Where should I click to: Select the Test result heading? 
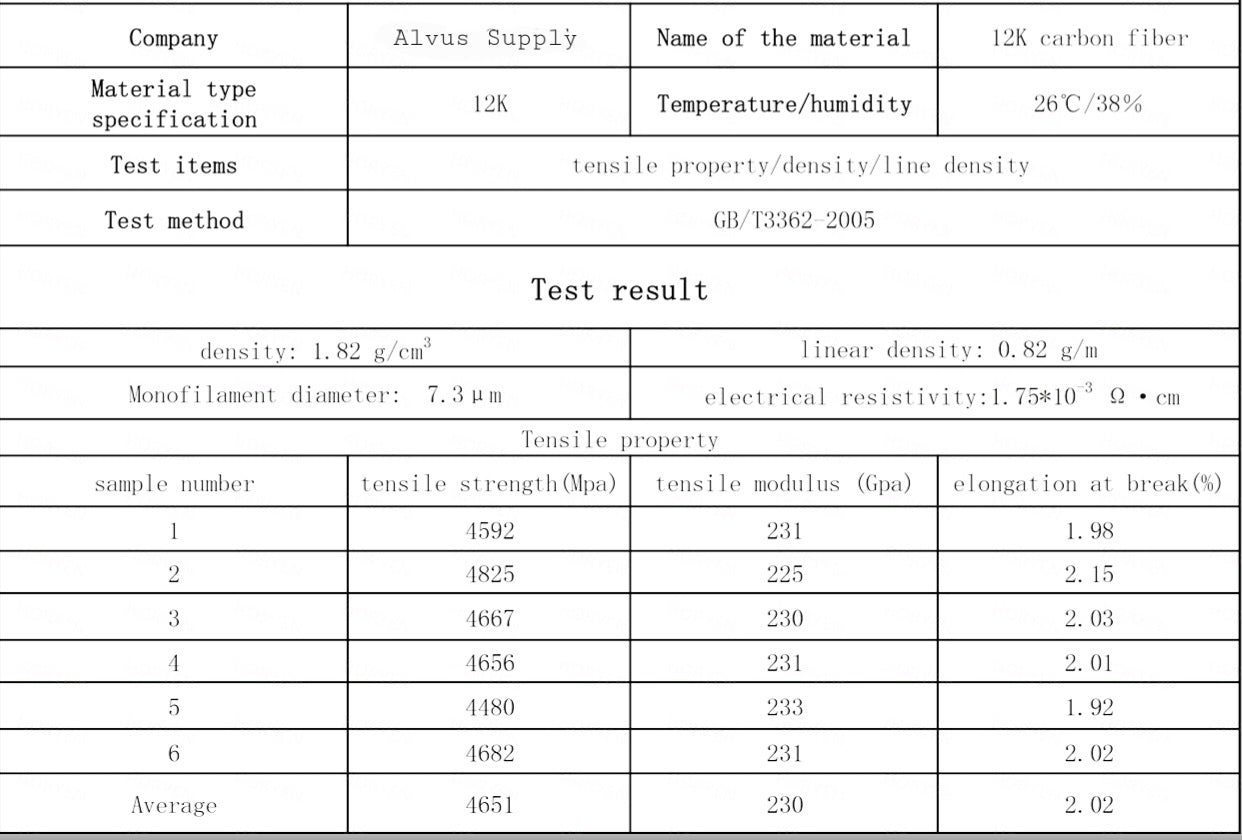pyautogui.click(x=619, y=291)
